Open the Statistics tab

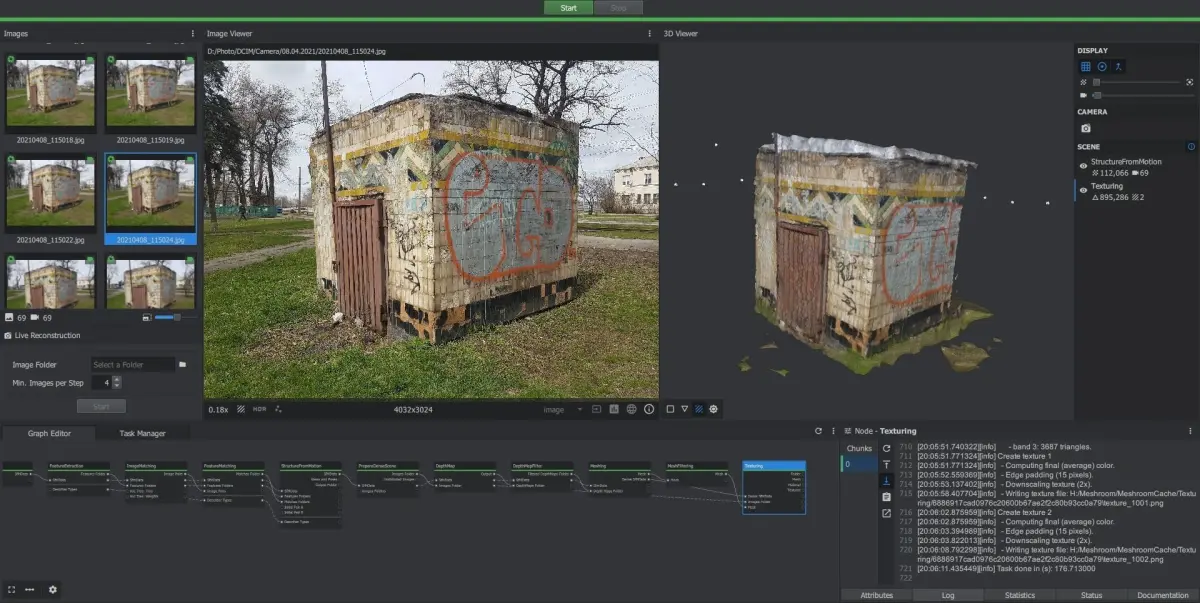coord(1020,595)
